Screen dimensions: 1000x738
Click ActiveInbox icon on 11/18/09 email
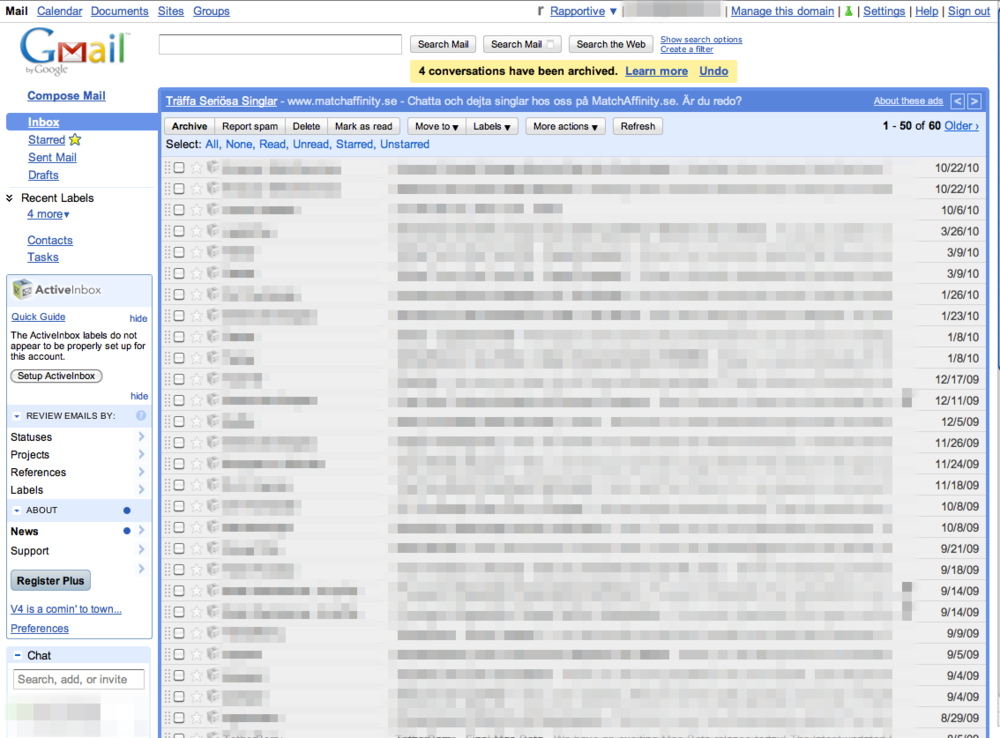(213, 483)
